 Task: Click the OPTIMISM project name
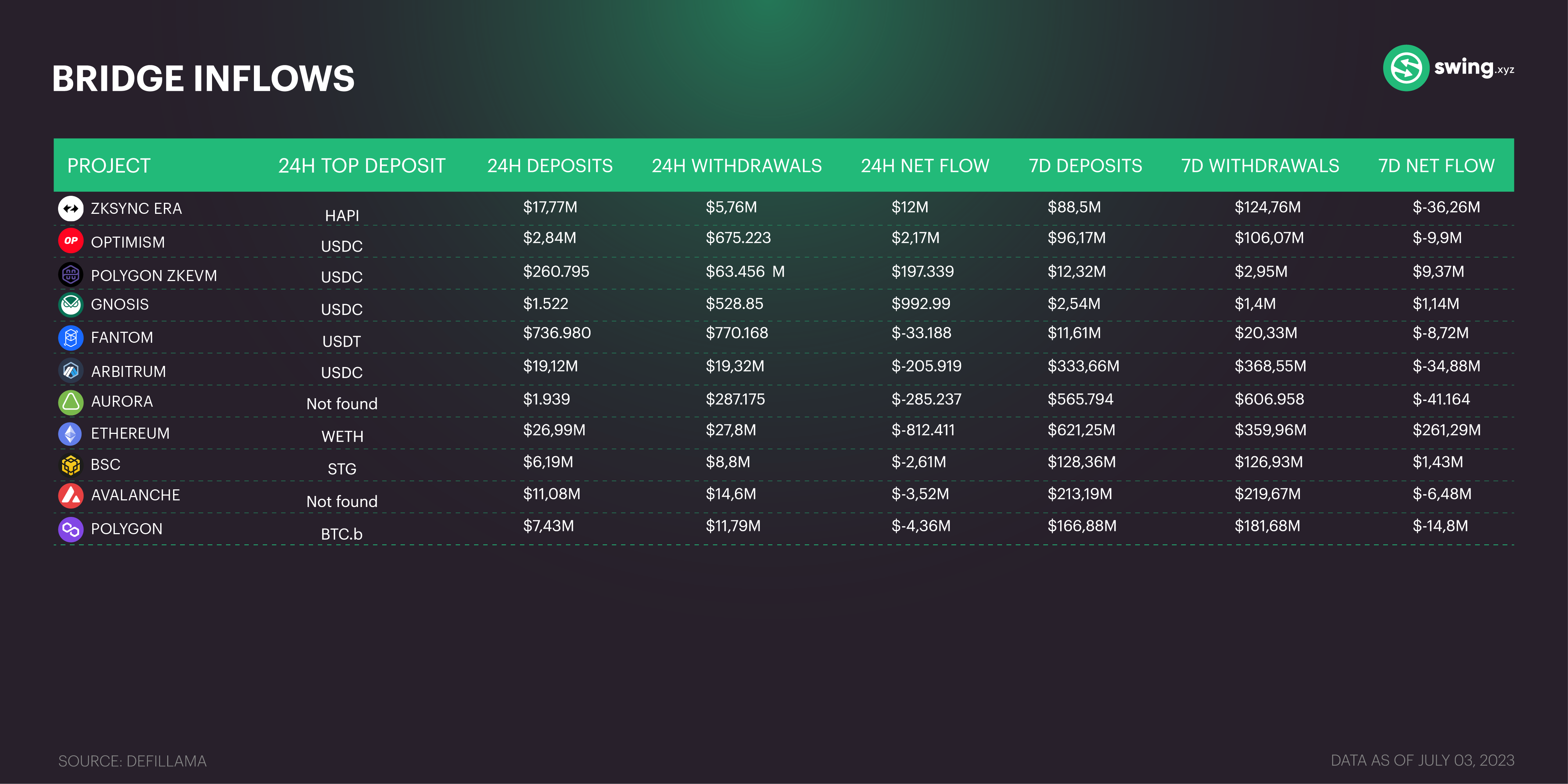tap(128, 242)
